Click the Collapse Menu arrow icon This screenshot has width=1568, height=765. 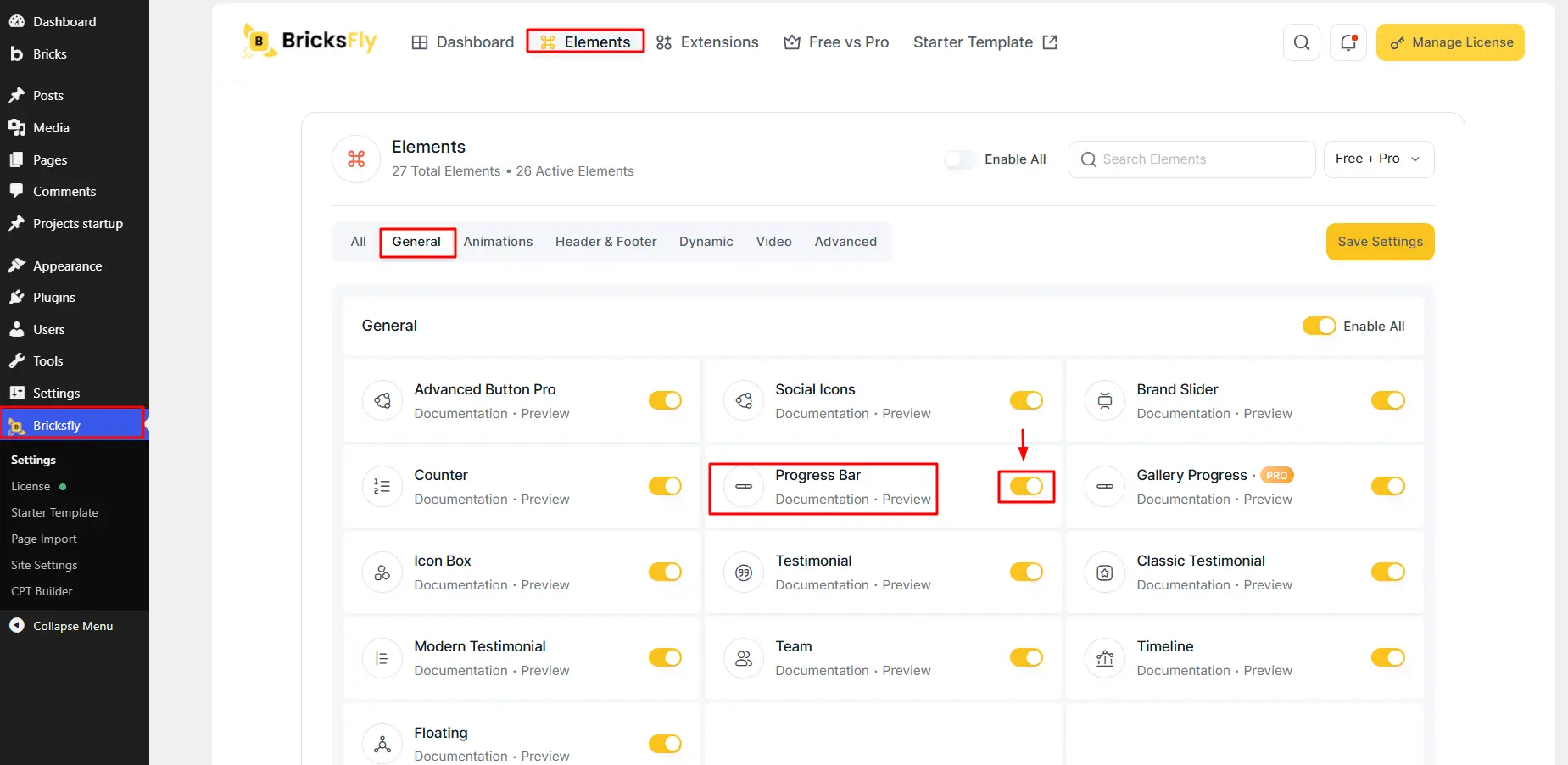click(17, 626)
